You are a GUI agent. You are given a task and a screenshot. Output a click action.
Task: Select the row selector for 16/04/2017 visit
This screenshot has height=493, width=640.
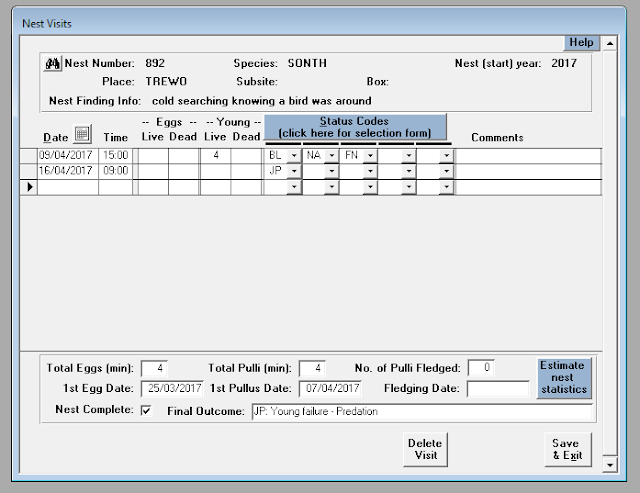(x=29, y=171)
